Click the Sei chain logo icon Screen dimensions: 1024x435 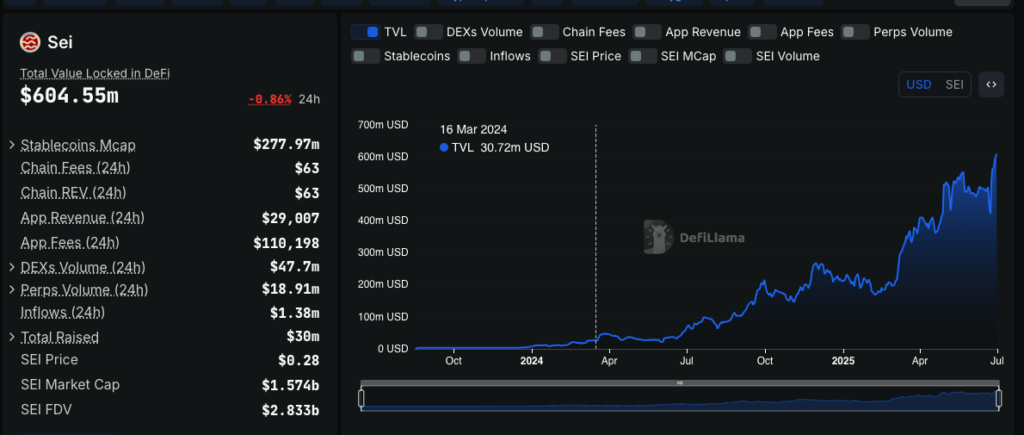tap(30, 42)
